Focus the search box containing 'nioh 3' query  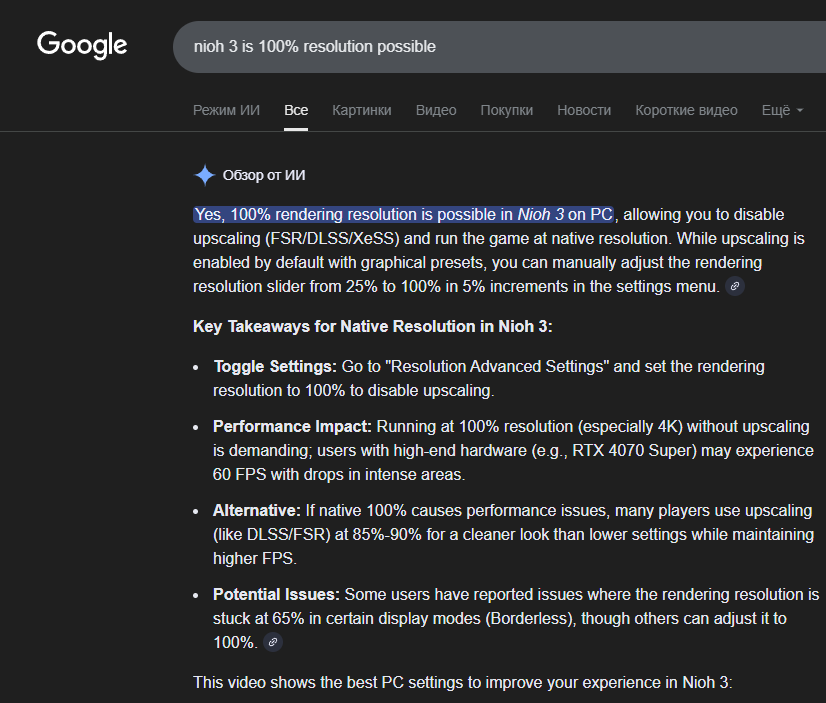[x=480, y=47]
